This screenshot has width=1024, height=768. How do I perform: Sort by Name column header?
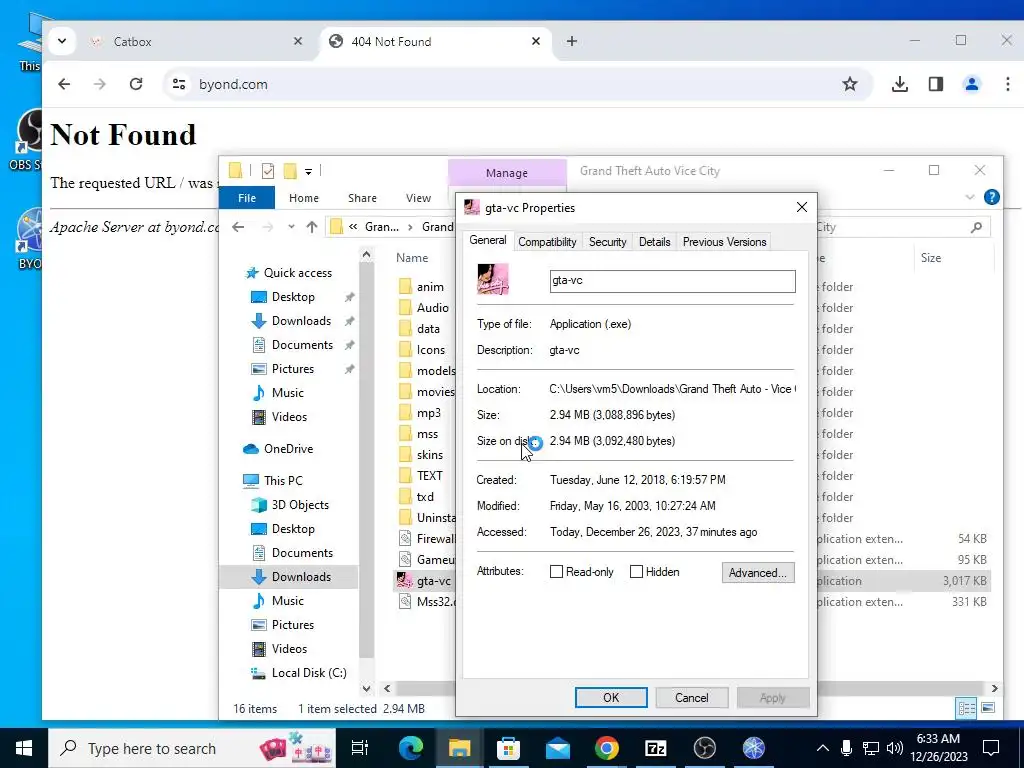412,258
